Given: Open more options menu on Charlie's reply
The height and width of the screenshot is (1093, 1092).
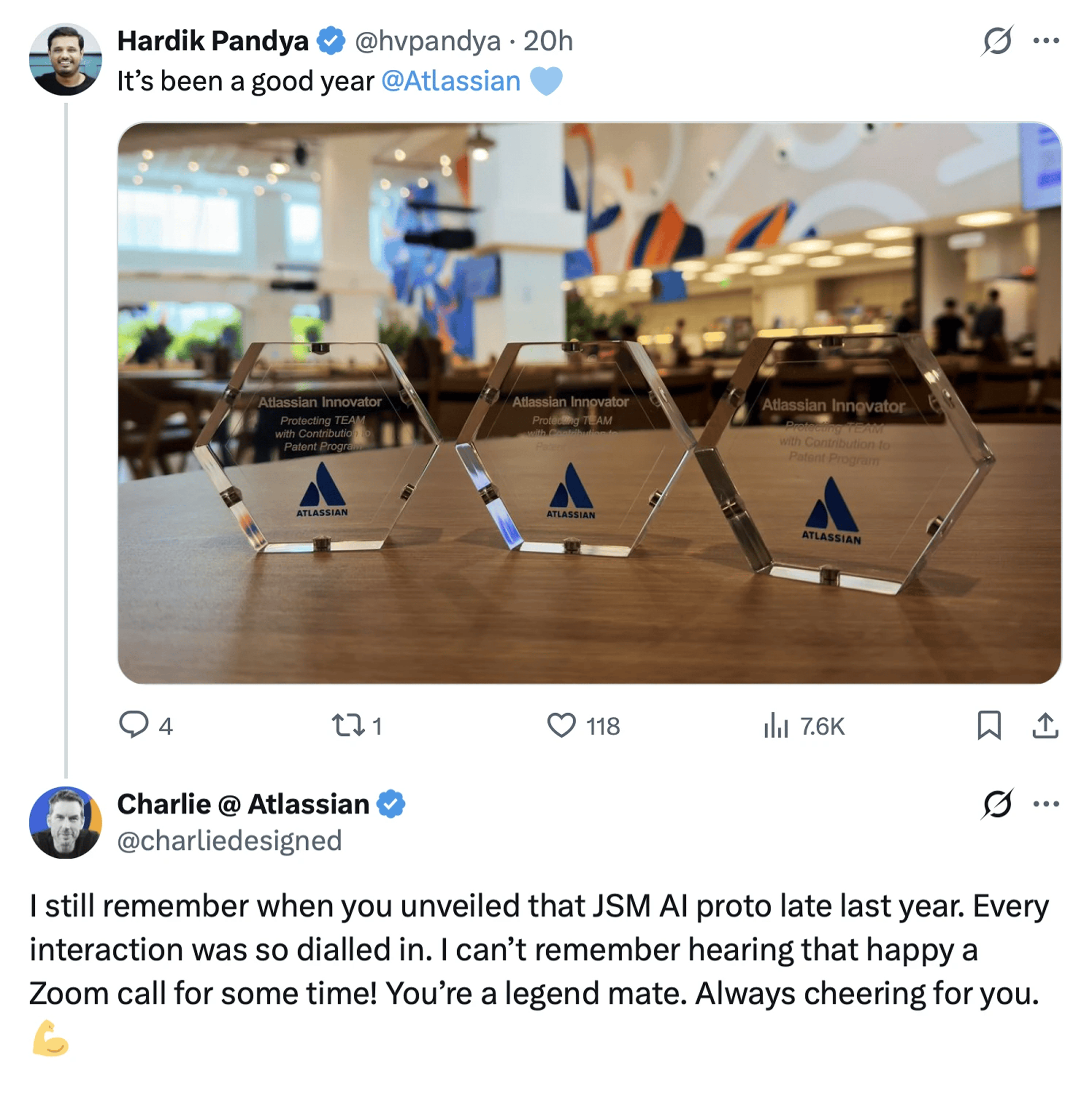Looking at the screenshot, I should [x=1046, y=804].
